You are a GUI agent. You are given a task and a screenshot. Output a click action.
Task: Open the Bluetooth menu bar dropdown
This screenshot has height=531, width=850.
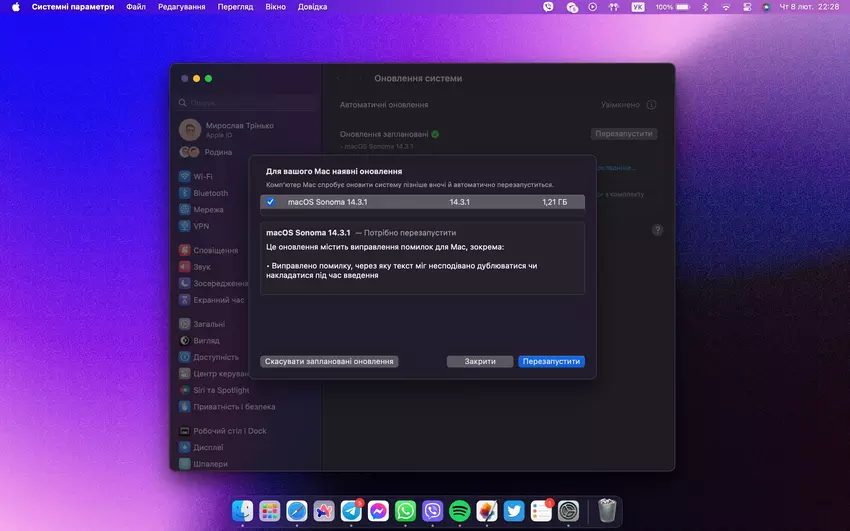pyautogui.click(x=704, y=7)
